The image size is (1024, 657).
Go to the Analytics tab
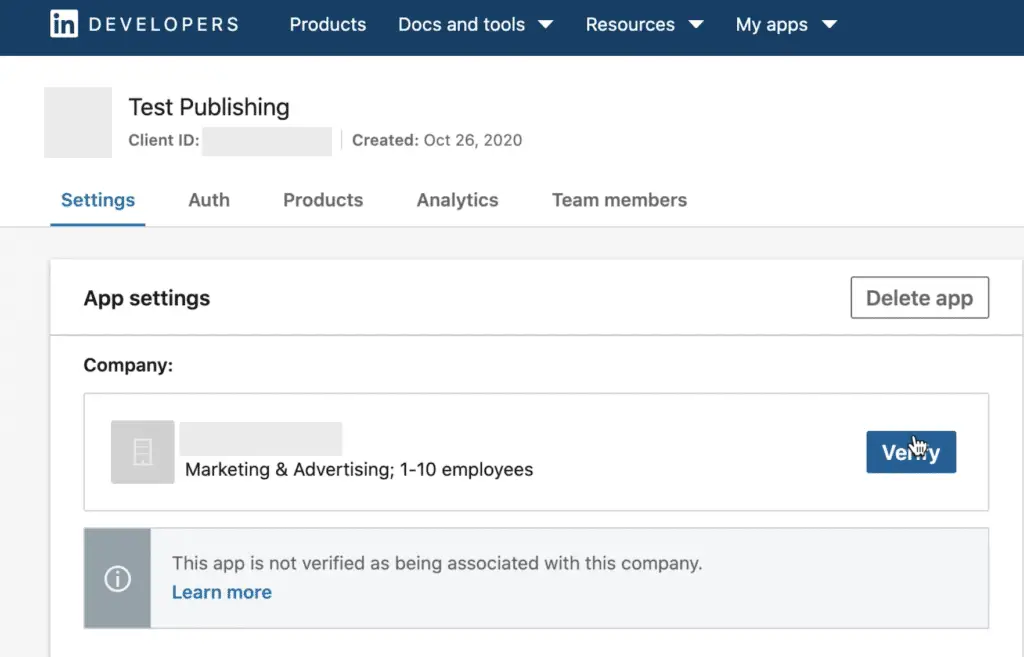tap(457, 200)
